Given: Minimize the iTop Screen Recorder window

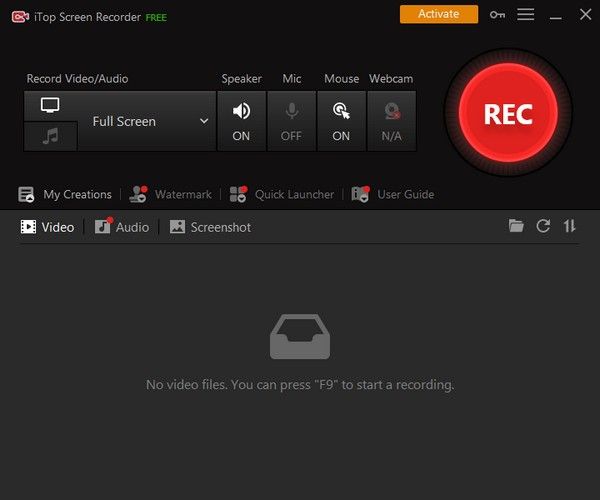Looking at the screenshot, I should [x=556, y=18].
